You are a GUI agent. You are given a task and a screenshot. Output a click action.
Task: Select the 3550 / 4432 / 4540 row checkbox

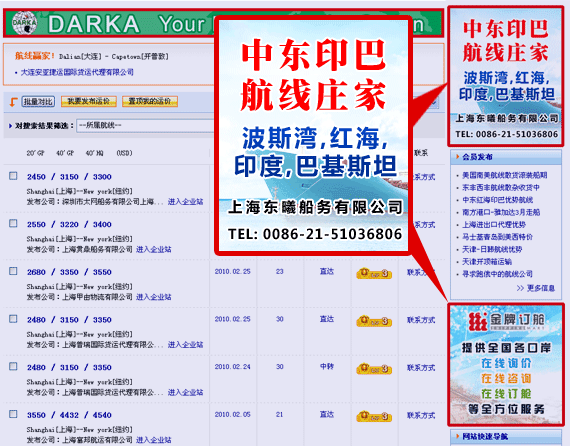13,414
